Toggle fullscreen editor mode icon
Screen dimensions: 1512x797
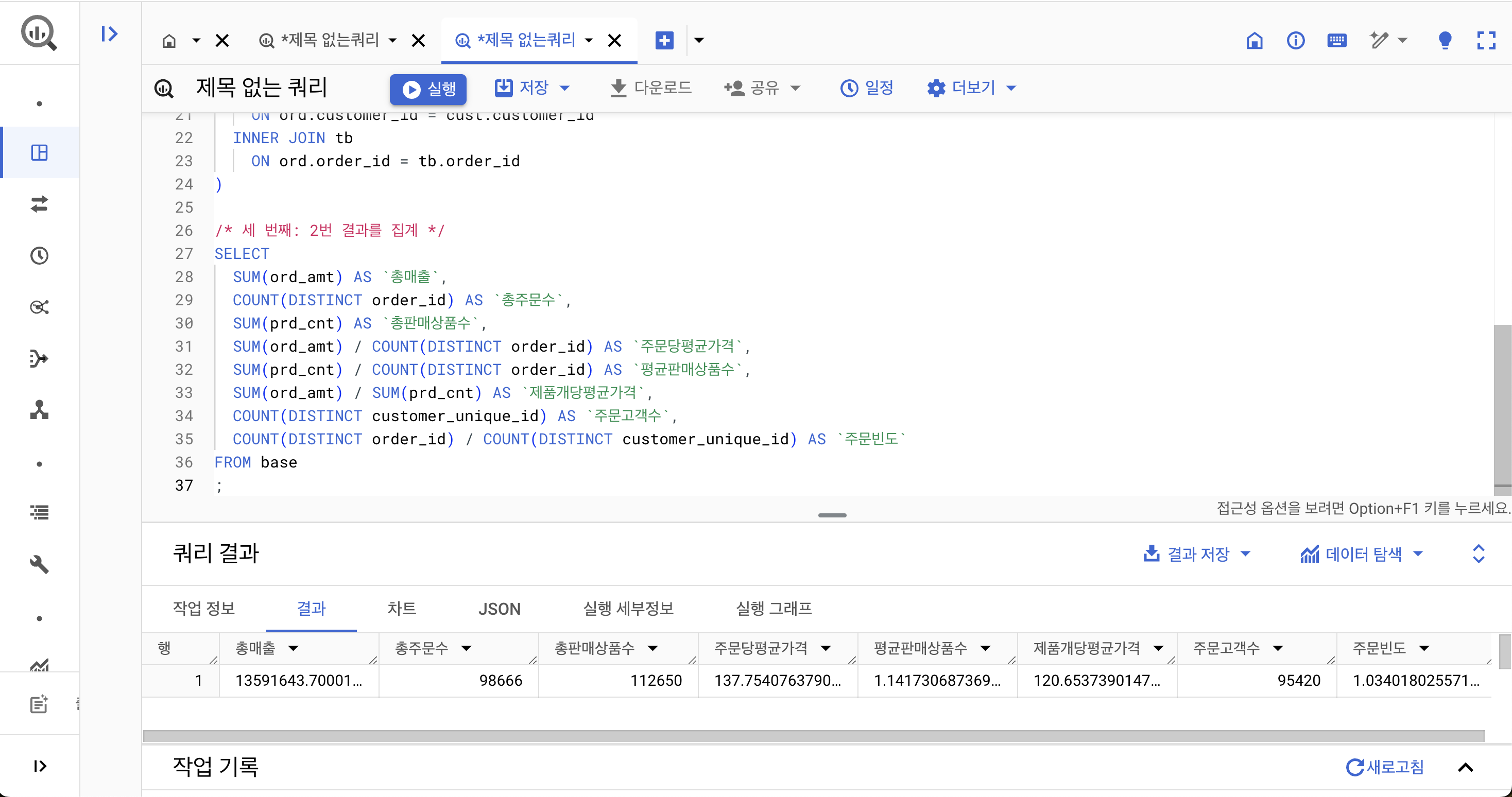coord(1486,41)
